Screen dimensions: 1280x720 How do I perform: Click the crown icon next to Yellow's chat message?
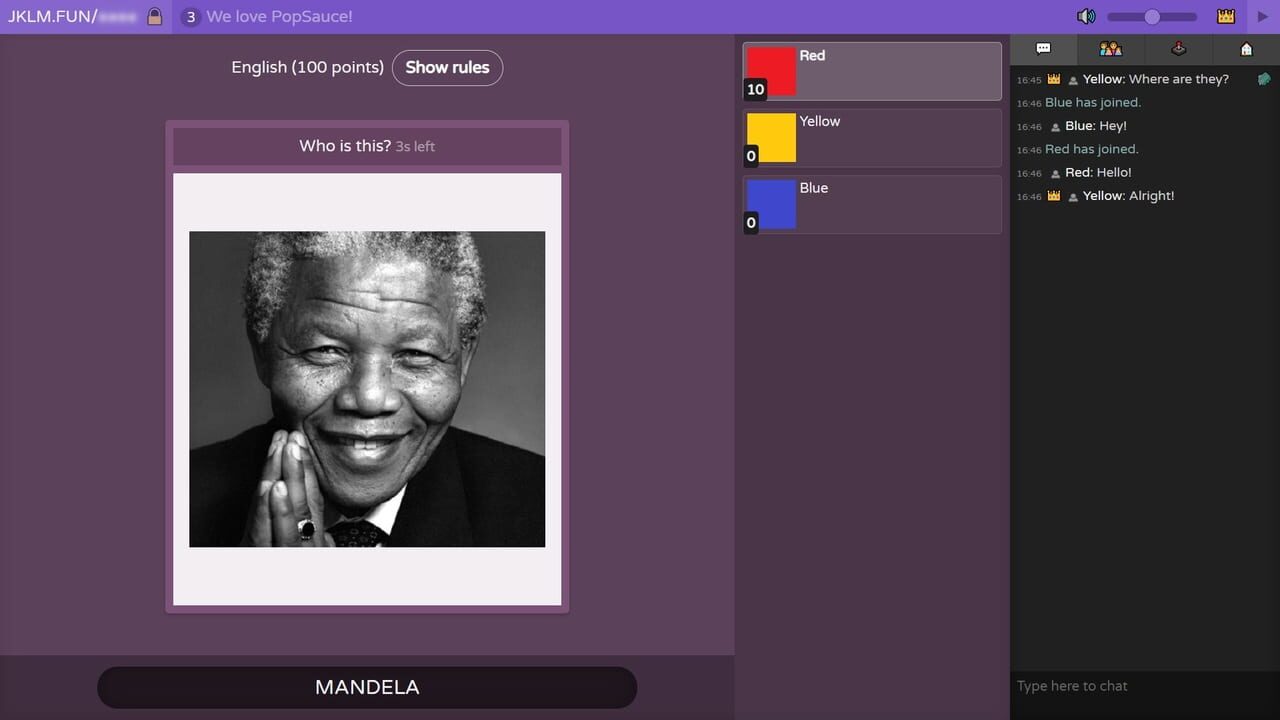[x=1053, y=79]
